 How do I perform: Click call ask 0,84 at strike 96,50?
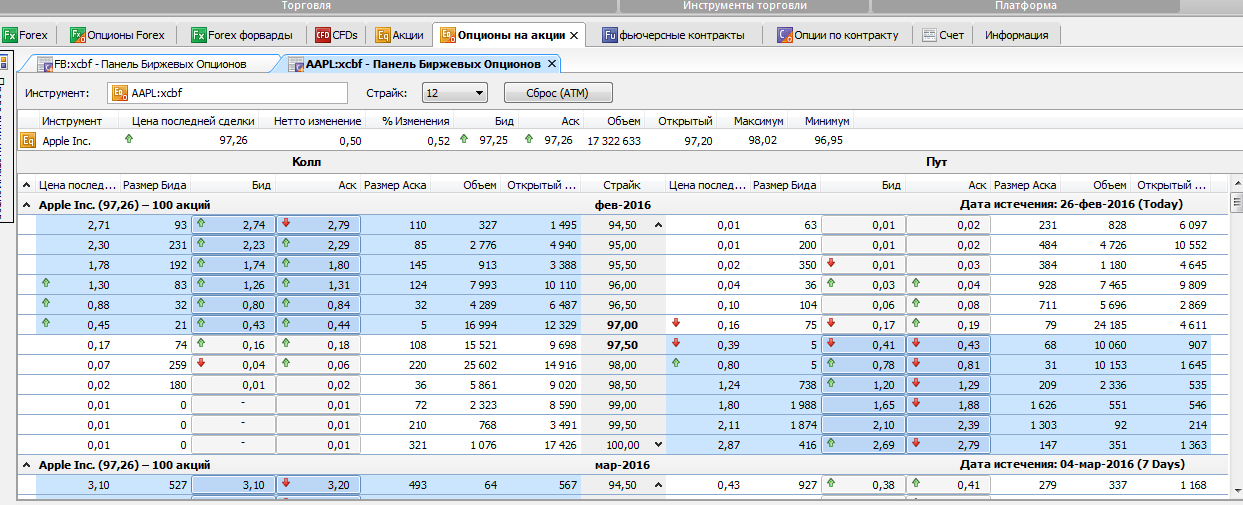[x=317, y=305]
